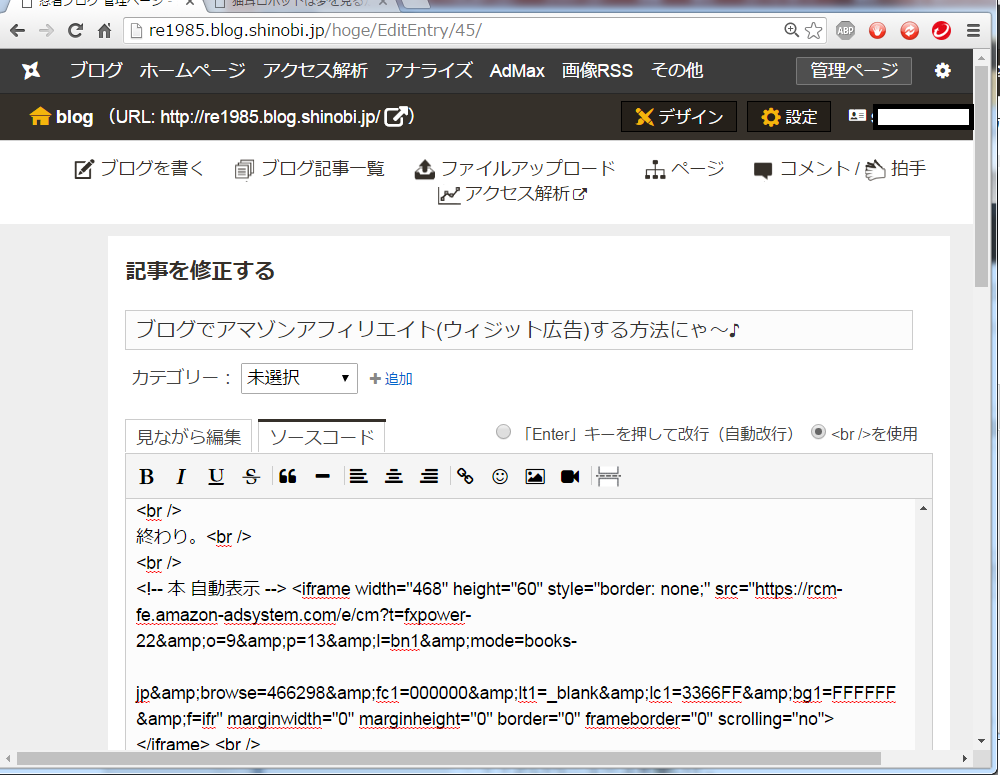
Task: Open the 拍手 link
Action: [x=896, y=169]
